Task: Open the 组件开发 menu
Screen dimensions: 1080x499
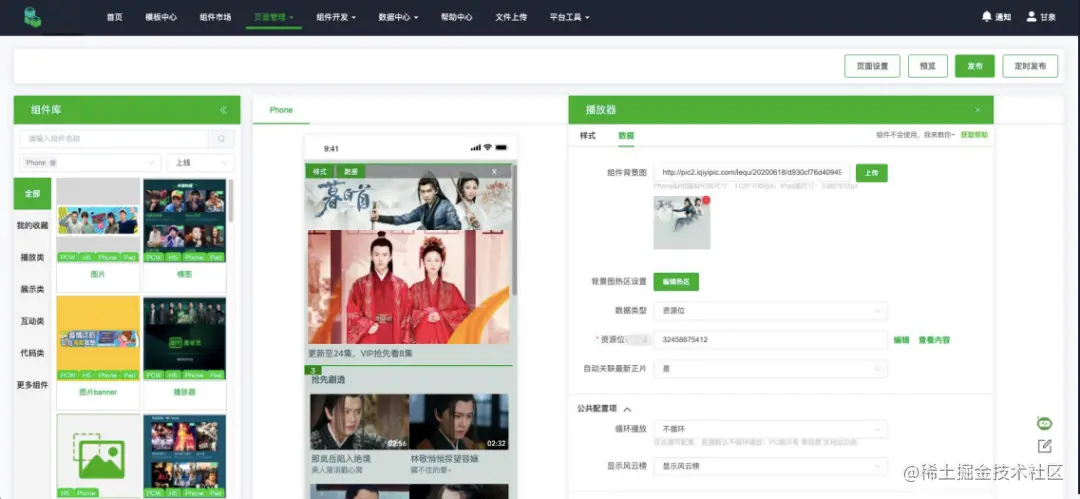Action: coord(336,17)
